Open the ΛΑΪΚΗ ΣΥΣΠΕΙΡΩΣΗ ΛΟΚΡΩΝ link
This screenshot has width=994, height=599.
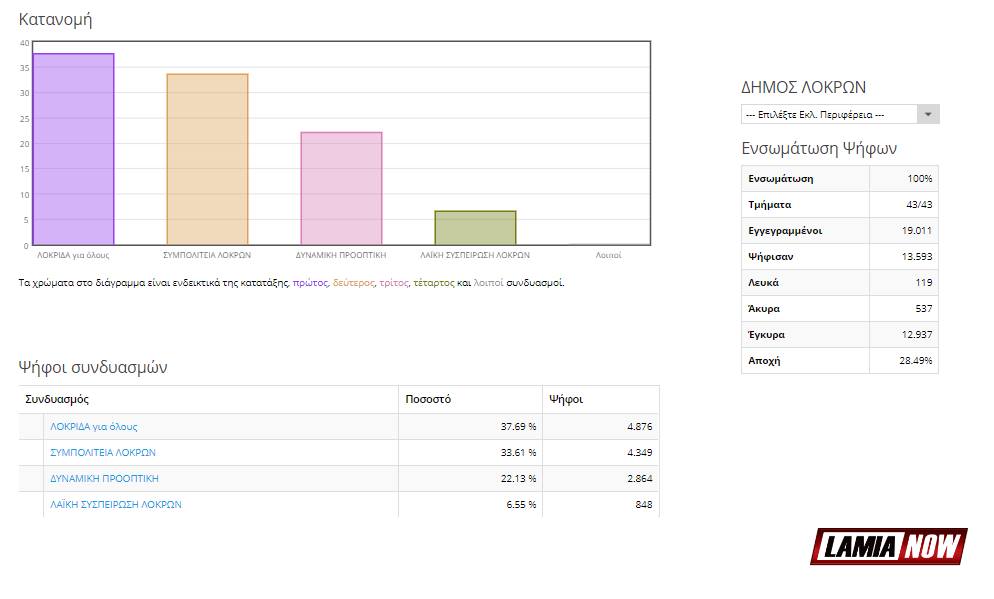click(116, 505)
